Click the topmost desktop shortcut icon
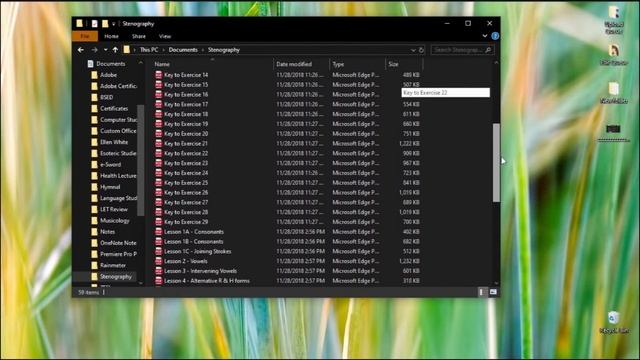This screenshot has width=640, height=360. 614,13
